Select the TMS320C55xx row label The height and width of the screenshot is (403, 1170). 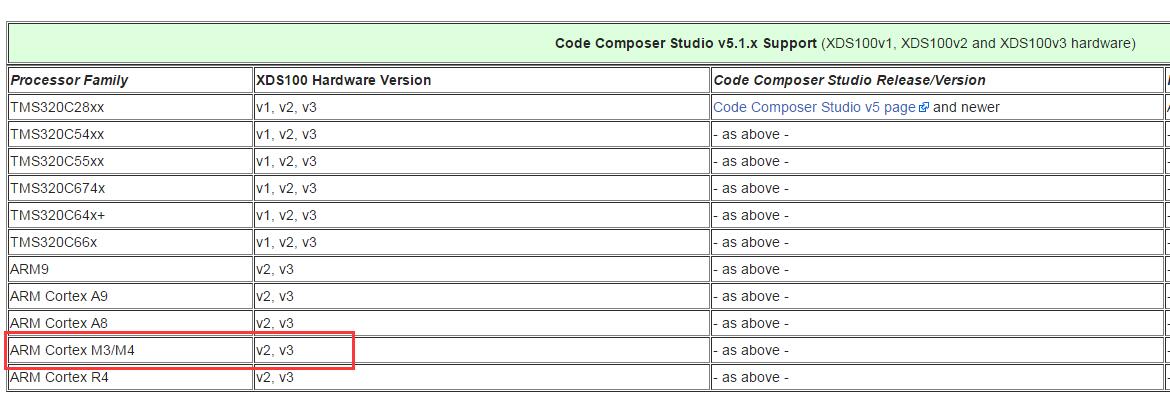57,161
